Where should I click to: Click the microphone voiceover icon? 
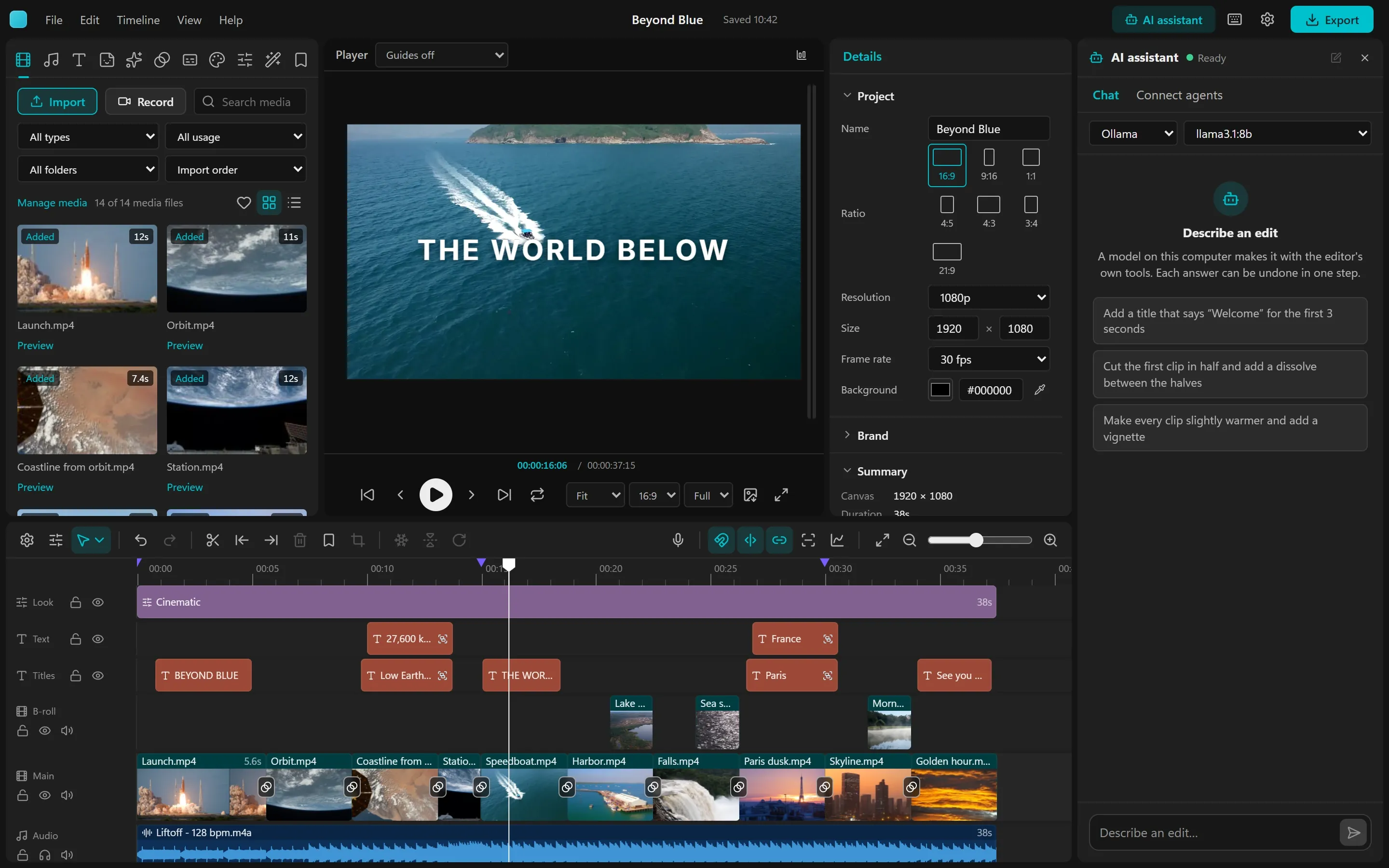tap(678, 540)
